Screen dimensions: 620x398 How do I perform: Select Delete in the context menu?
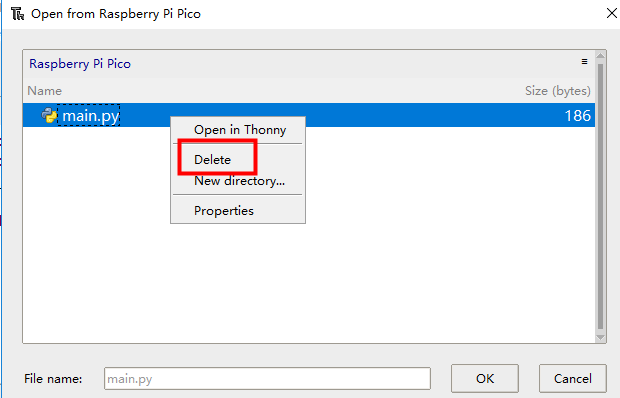click(212, 160)
